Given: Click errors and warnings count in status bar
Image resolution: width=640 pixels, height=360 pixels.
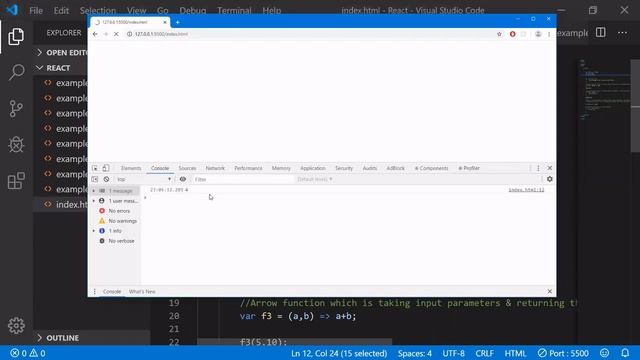Looking at the screenshot, I should pos(28,353).
